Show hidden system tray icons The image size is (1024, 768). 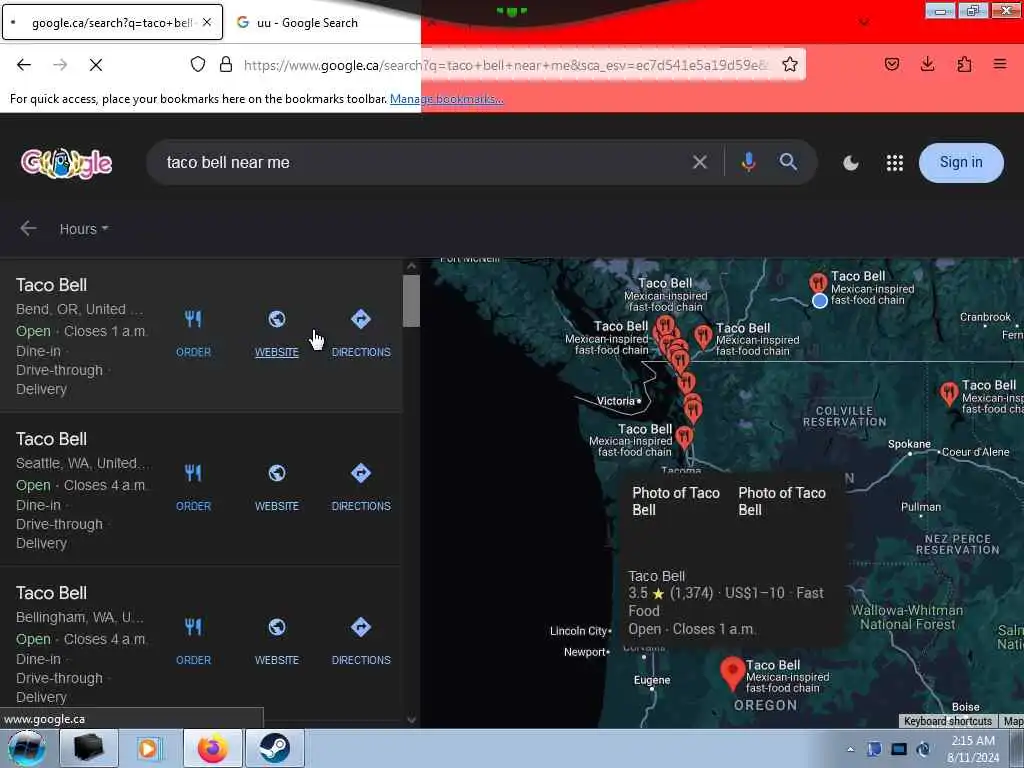coord(850,749)
